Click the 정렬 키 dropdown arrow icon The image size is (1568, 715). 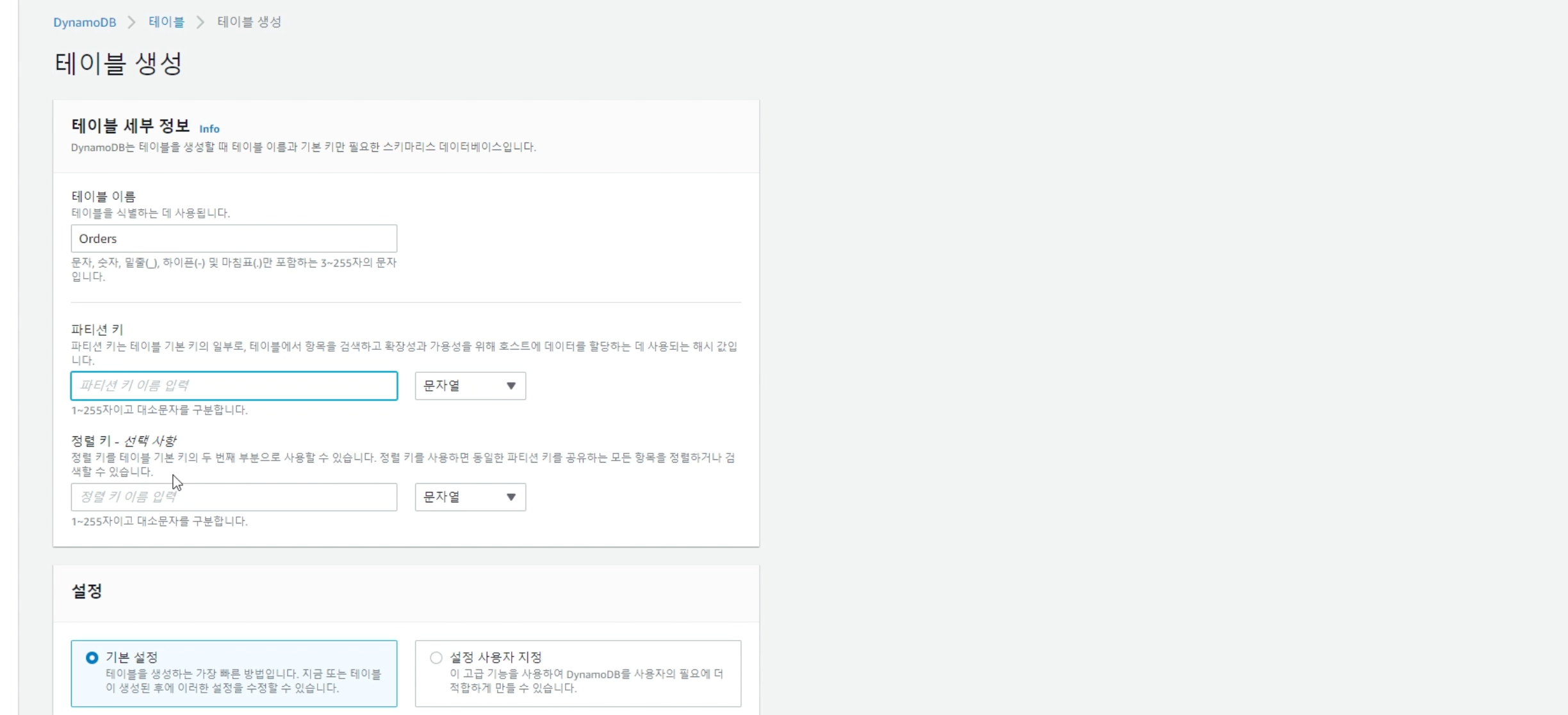point(510,497)
